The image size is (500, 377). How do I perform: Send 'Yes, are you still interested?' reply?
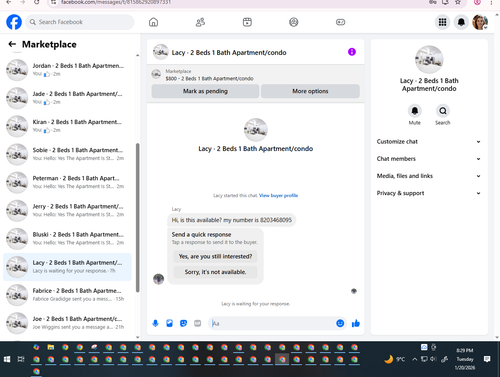(215, 256)
